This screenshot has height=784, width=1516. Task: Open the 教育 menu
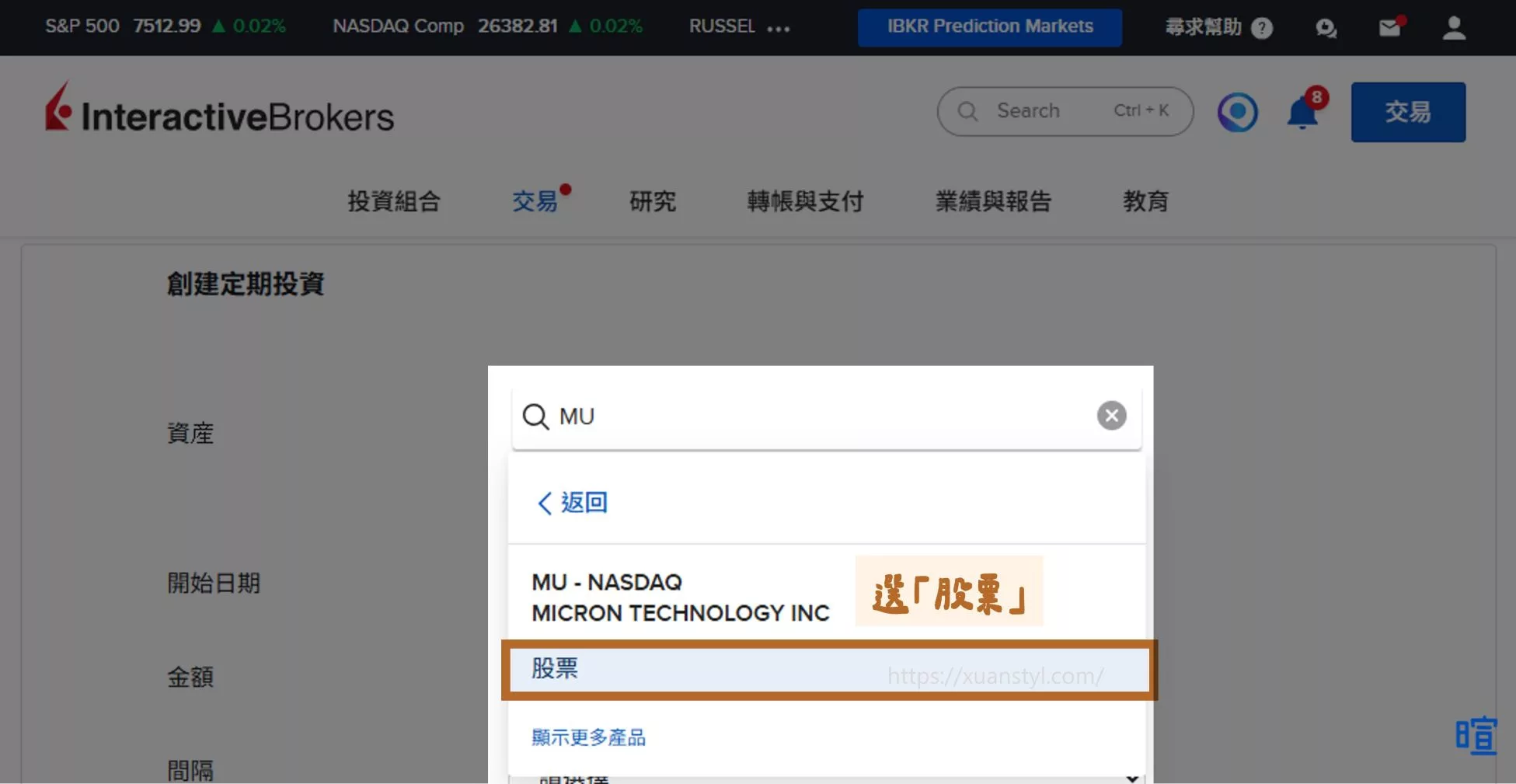coord(1145,201)
